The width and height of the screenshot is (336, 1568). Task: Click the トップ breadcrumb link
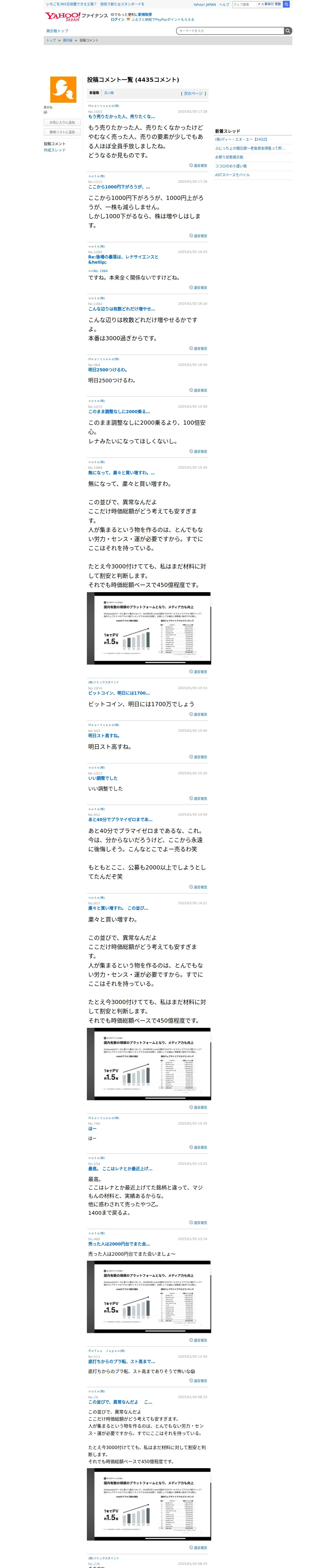coord(51,40)
